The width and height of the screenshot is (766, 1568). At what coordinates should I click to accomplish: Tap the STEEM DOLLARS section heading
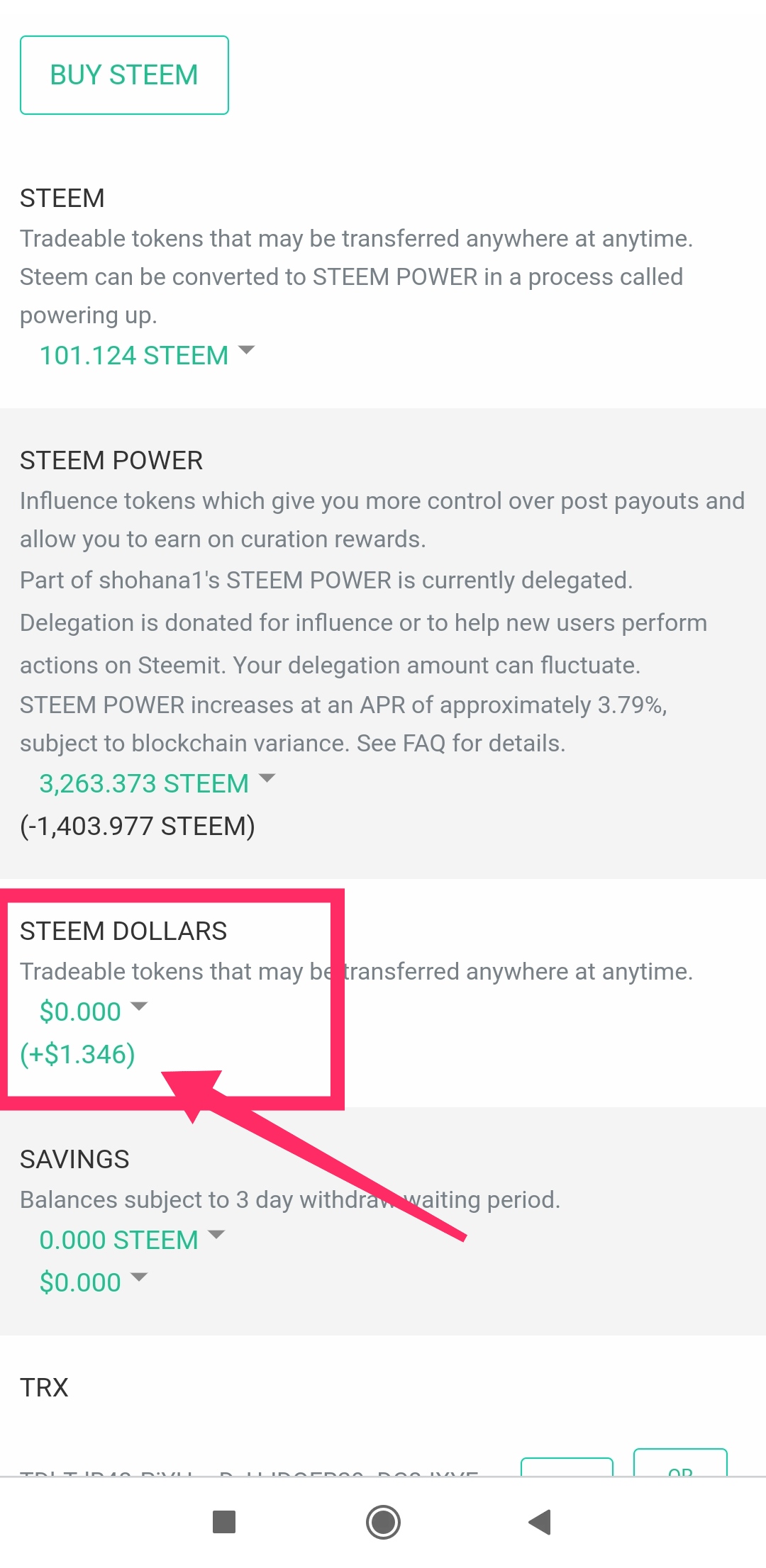(x=123, y=931)
